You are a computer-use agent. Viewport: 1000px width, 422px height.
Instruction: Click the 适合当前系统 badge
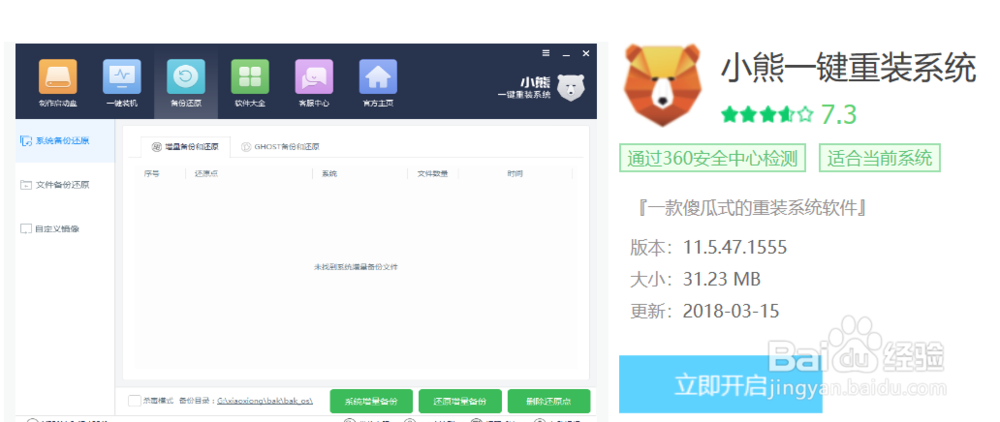880,158
